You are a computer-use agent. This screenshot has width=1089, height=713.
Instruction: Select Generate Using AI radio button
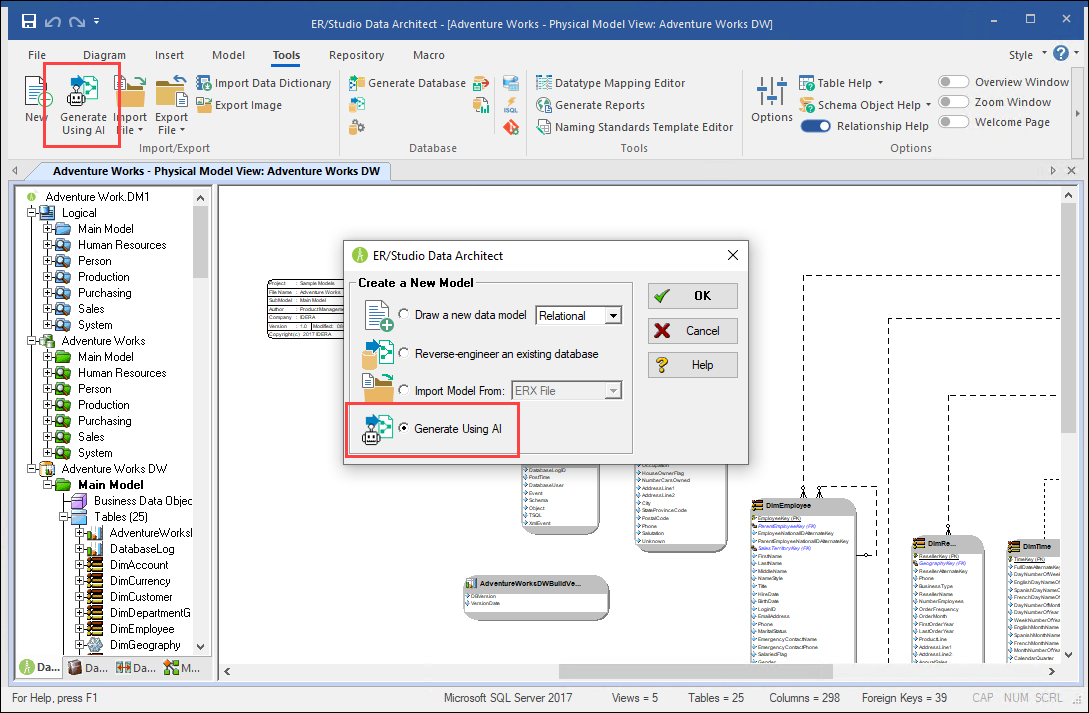[404, 428]
